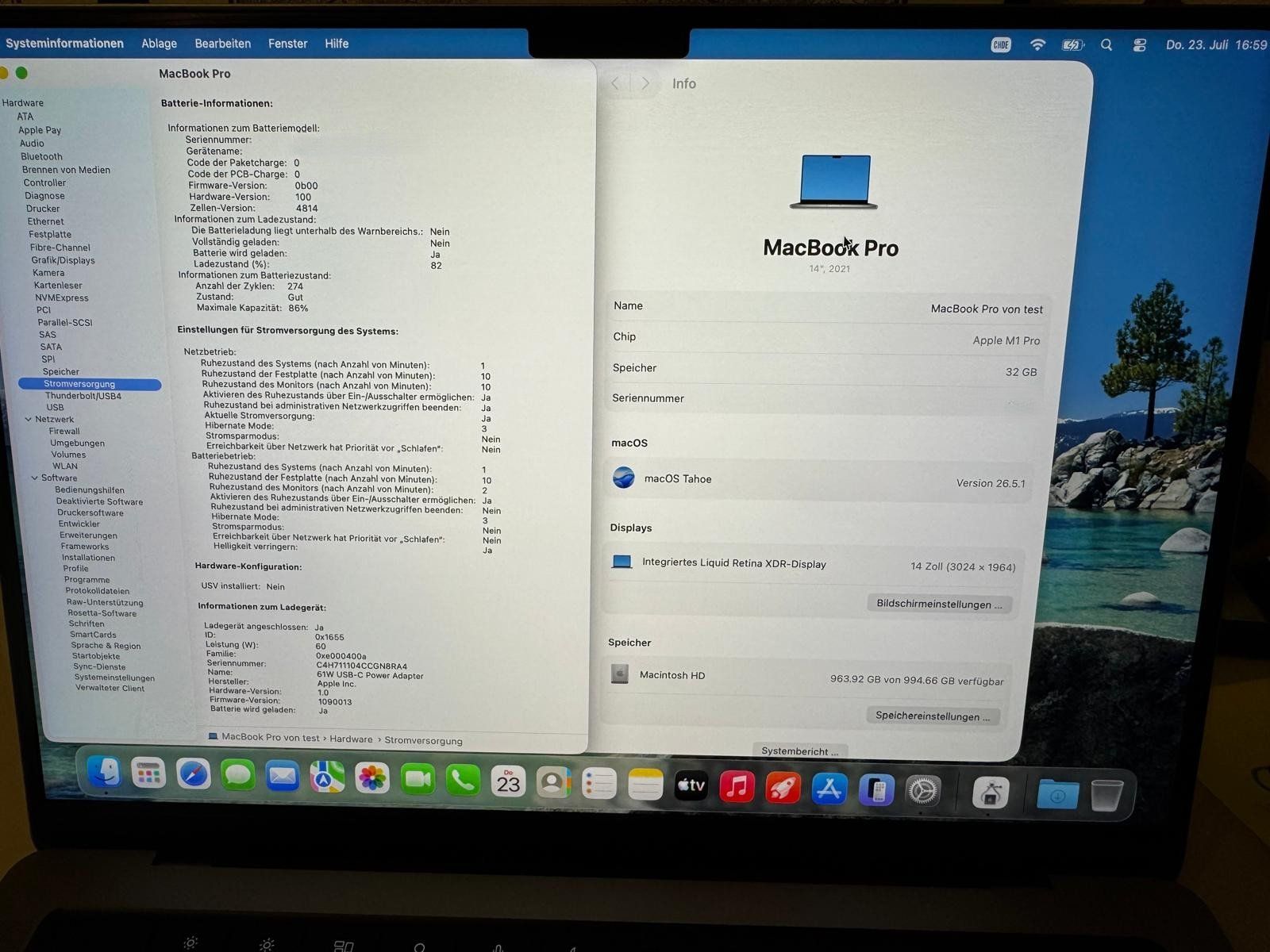1270x952 pixels.
Task: Select Programme under Software
Action: point(87,579)
